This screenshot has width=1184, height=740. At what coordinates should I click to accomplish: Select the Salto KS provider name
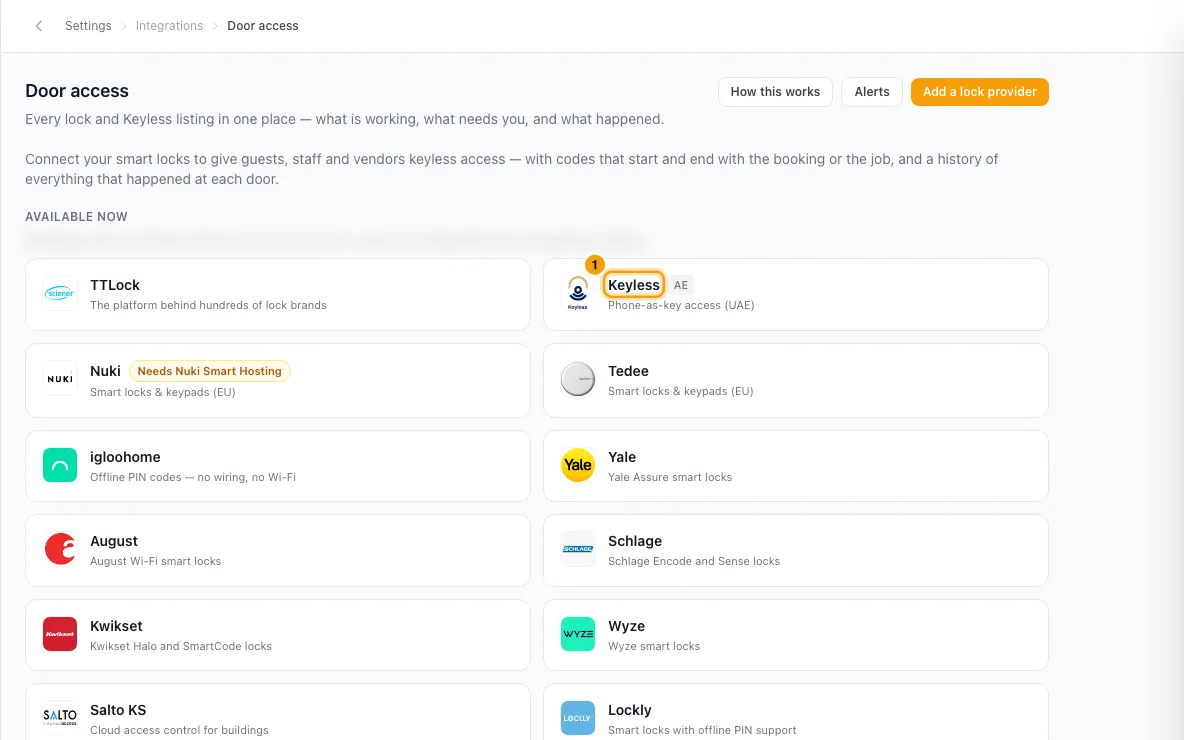[x=118, y=710]
